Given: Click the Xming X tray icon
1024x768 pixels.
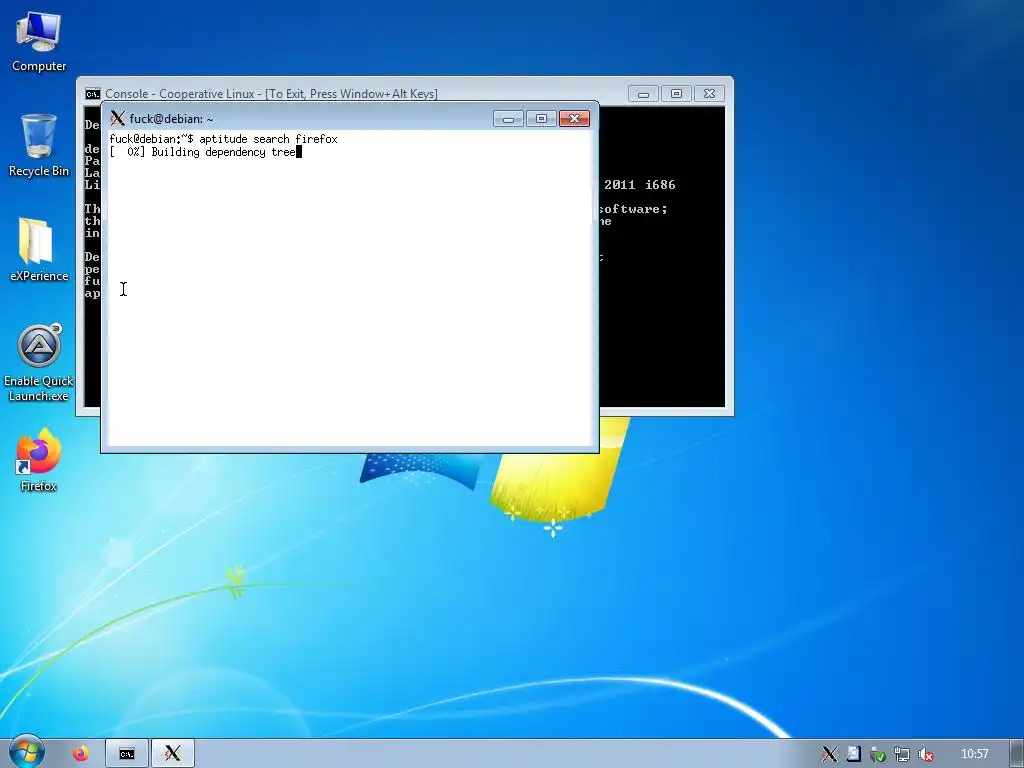Looking at the screenshot, I should 829,754.
